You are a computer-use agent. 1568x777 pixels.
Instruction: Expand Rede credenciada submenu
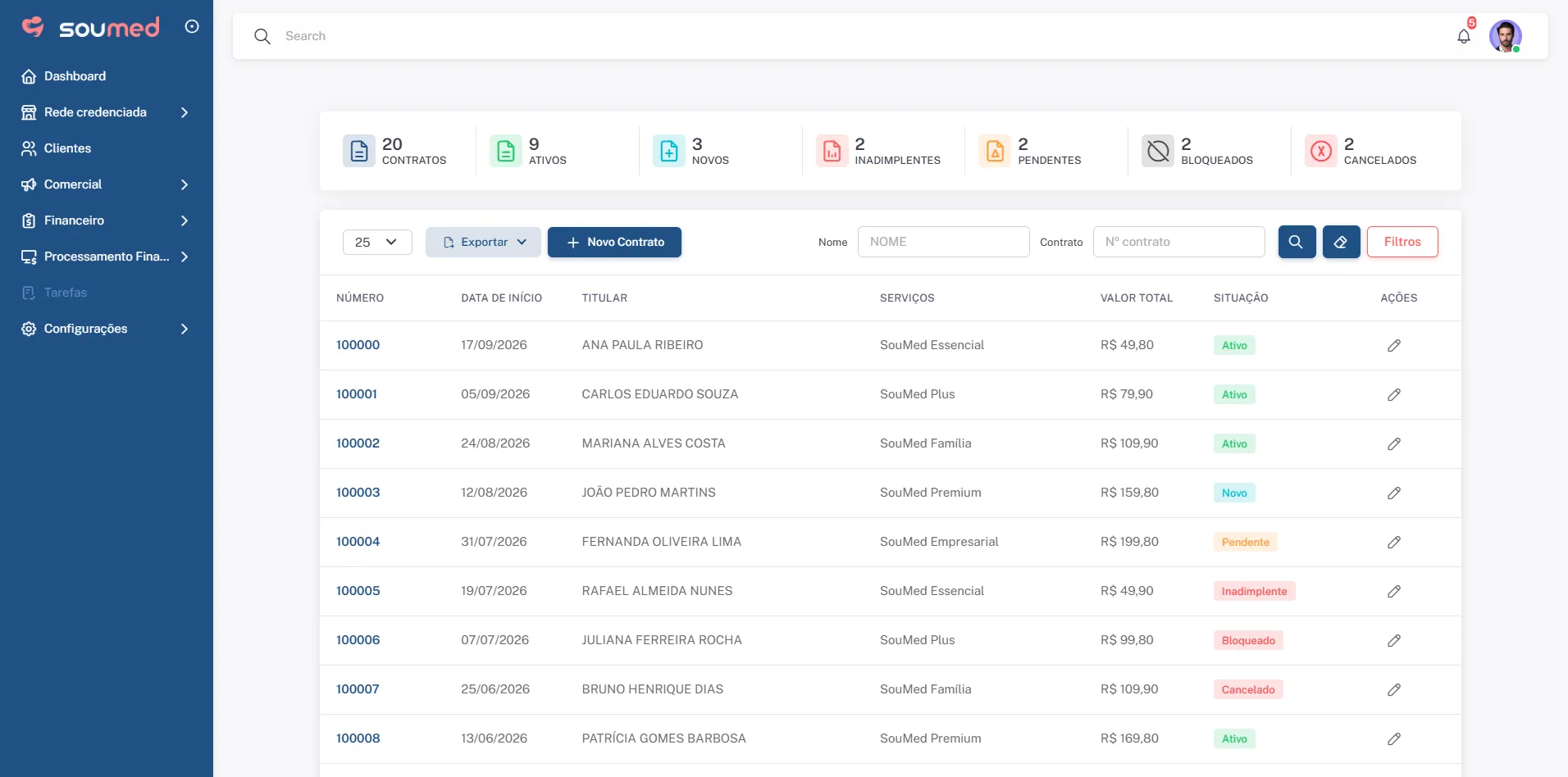tap(107, 112)
